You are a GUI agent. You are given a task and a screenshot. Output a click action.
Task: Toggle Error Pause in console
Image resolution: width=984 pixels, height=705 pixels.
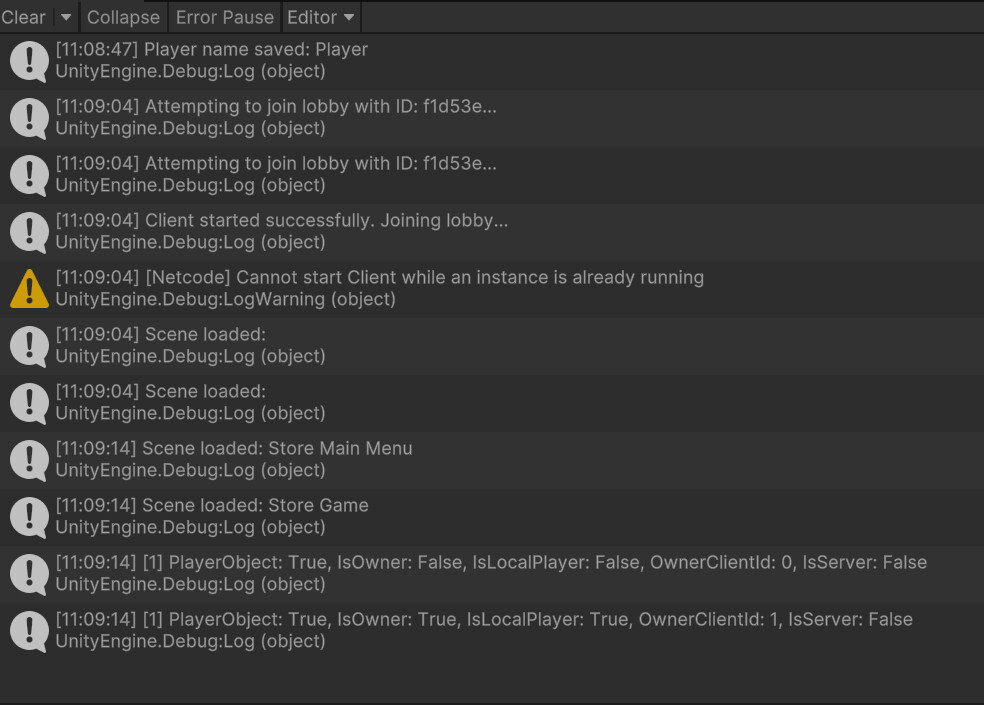click(224, 17)
